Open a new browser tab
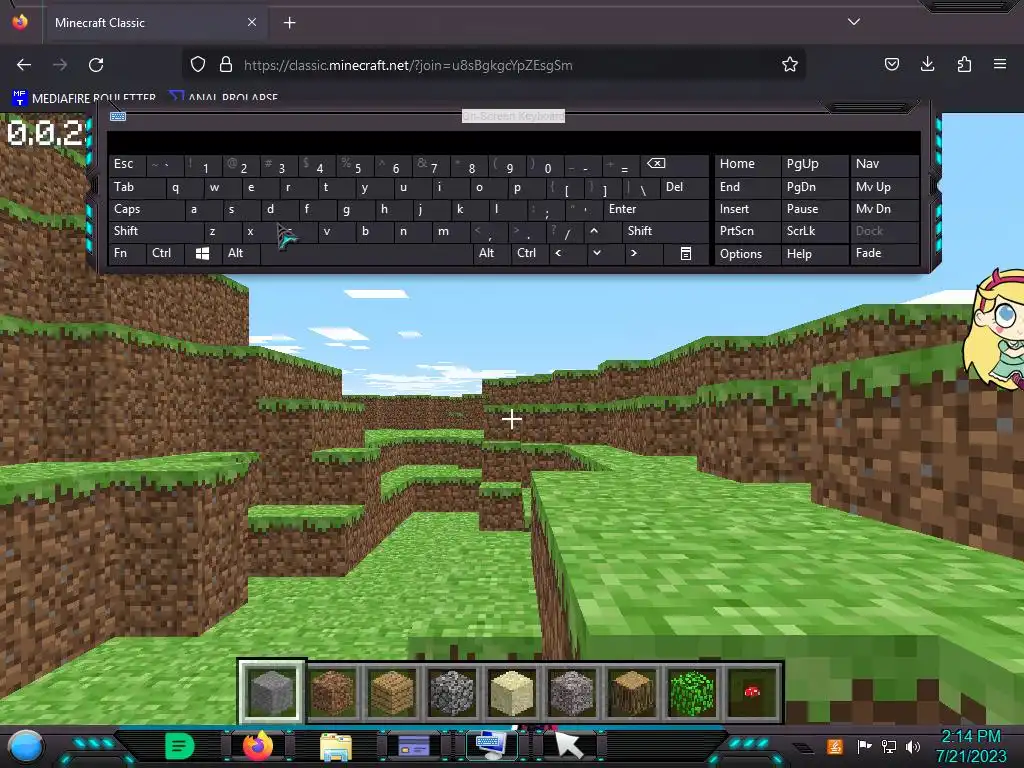Screen dimensions: 1024x768 tap(289, 23)
